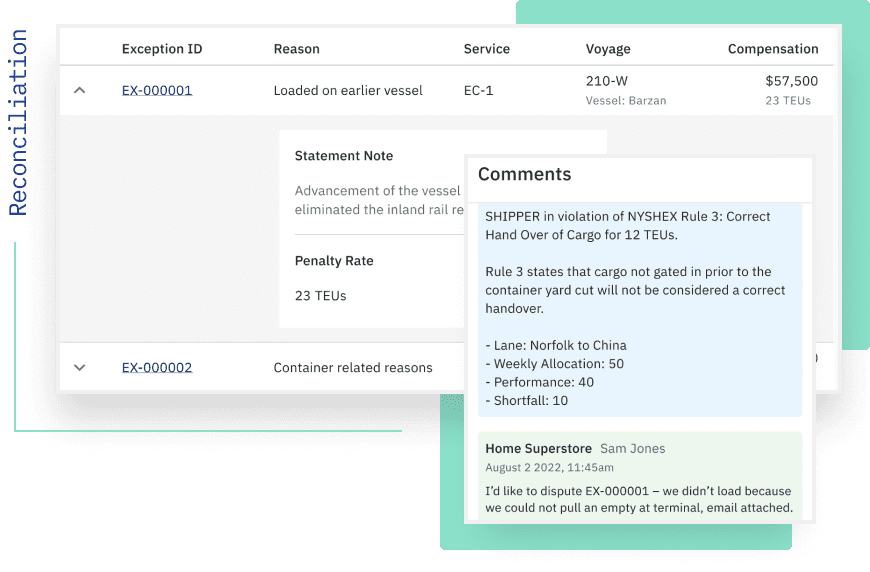Image resolution: width=870 pixels, height=572 pixels.
Task: Select the blue SHIPPER violation comment
Action: 640,310
